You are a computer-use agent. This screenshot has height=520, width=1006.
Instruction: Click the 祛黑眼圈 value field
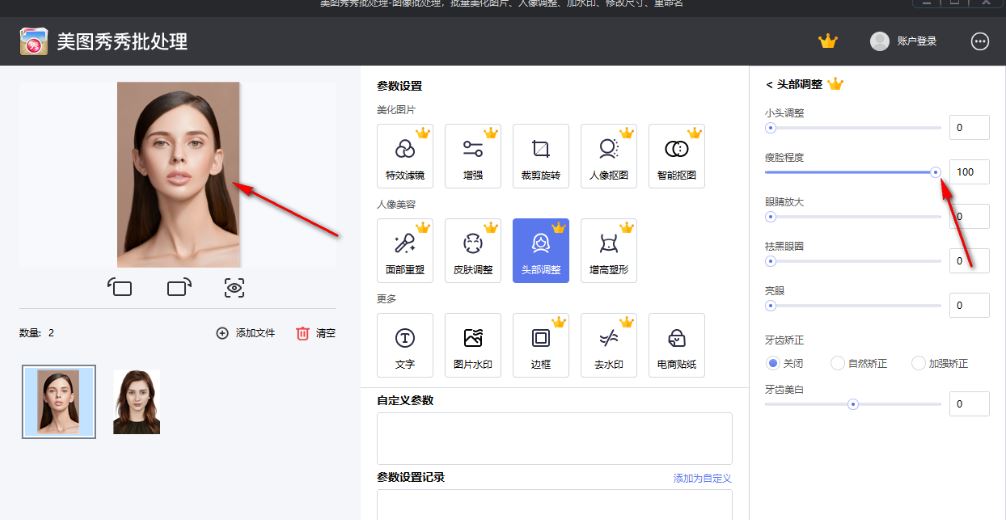[969, 261]
